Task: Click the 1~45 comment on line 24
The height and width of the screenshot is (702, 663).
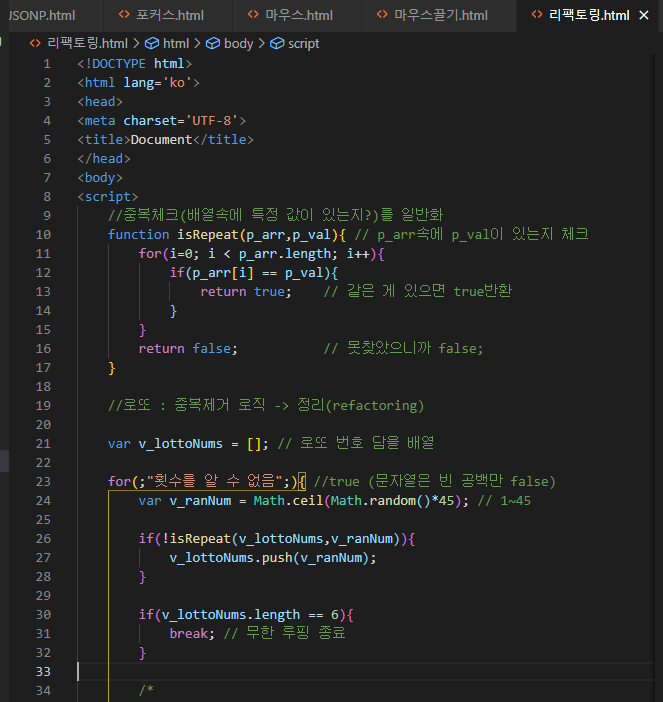Action: [504, 501]
